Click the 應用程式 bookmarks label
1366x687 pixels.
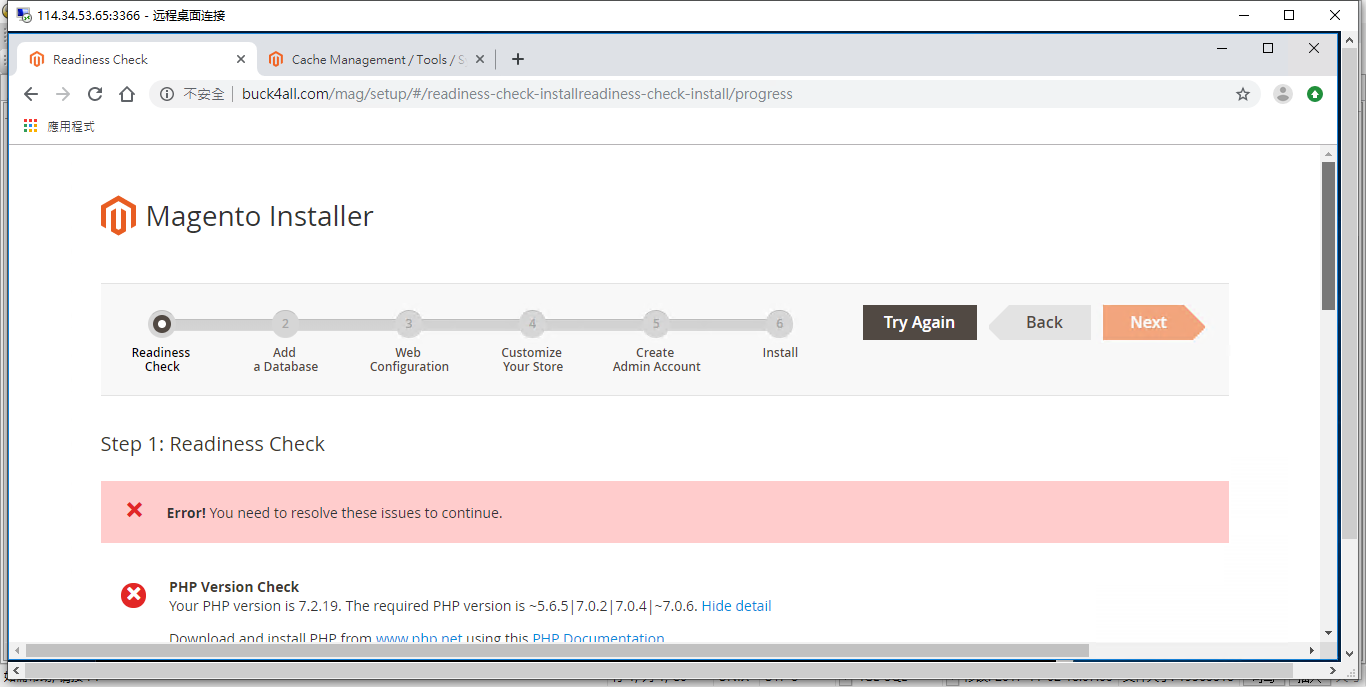[71, 127]
